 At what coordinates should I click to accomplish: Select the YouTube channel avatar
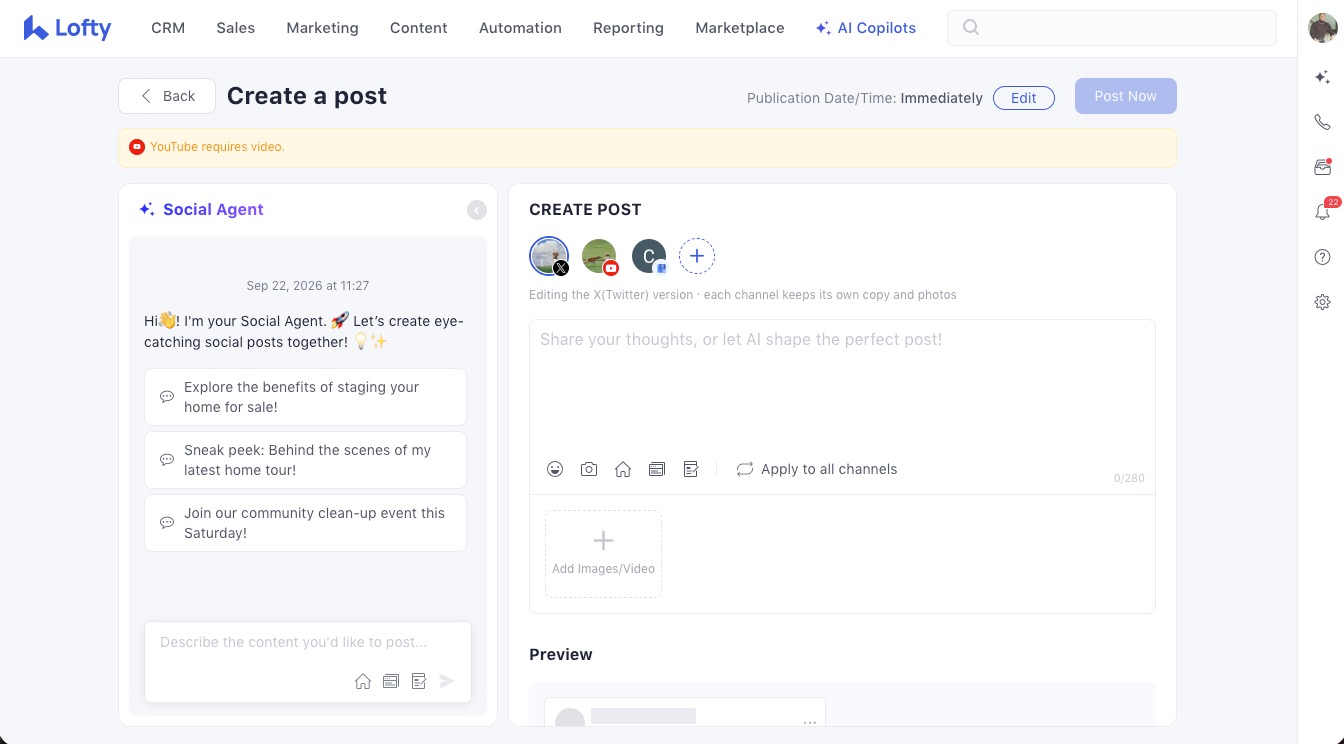point(600,256)
